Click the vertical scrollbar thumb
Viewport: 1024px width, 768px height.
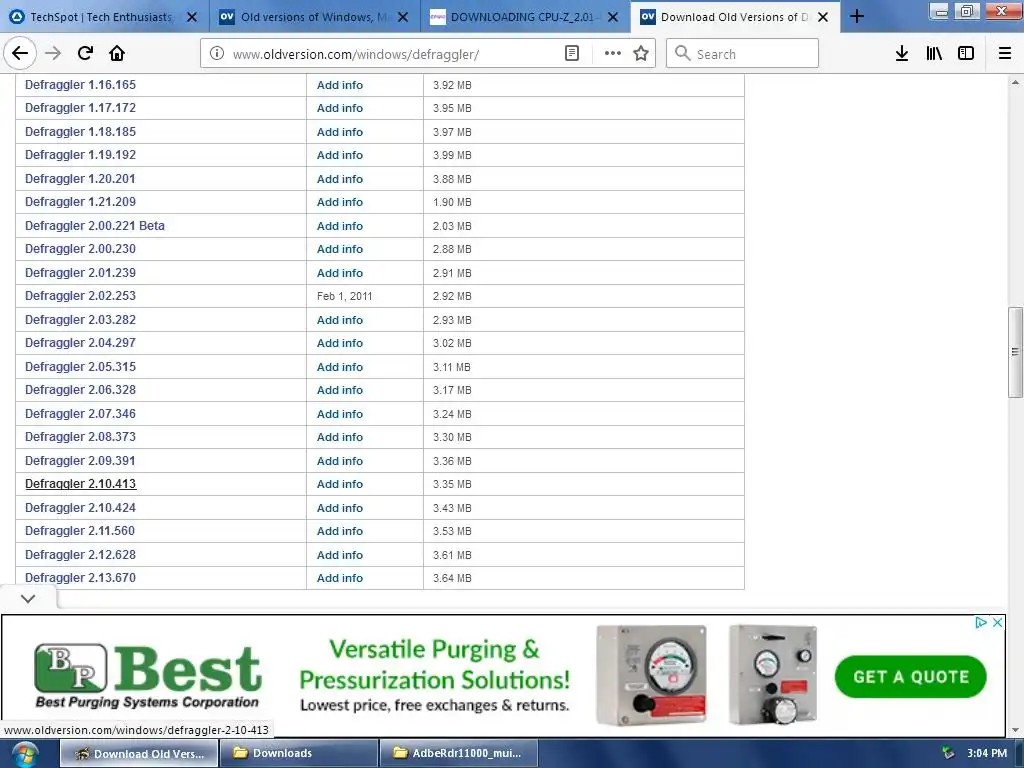[1015, 352]
